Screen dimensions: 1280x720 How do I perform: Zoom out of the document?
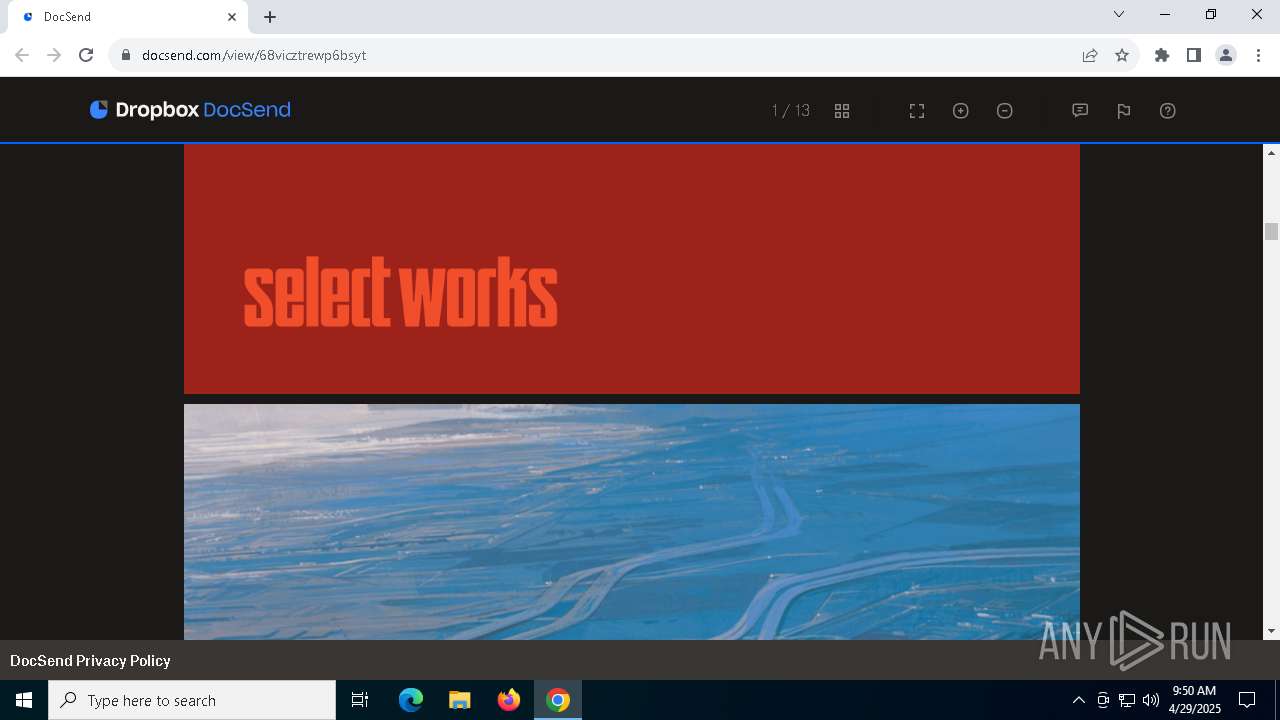click(1005, 111)
